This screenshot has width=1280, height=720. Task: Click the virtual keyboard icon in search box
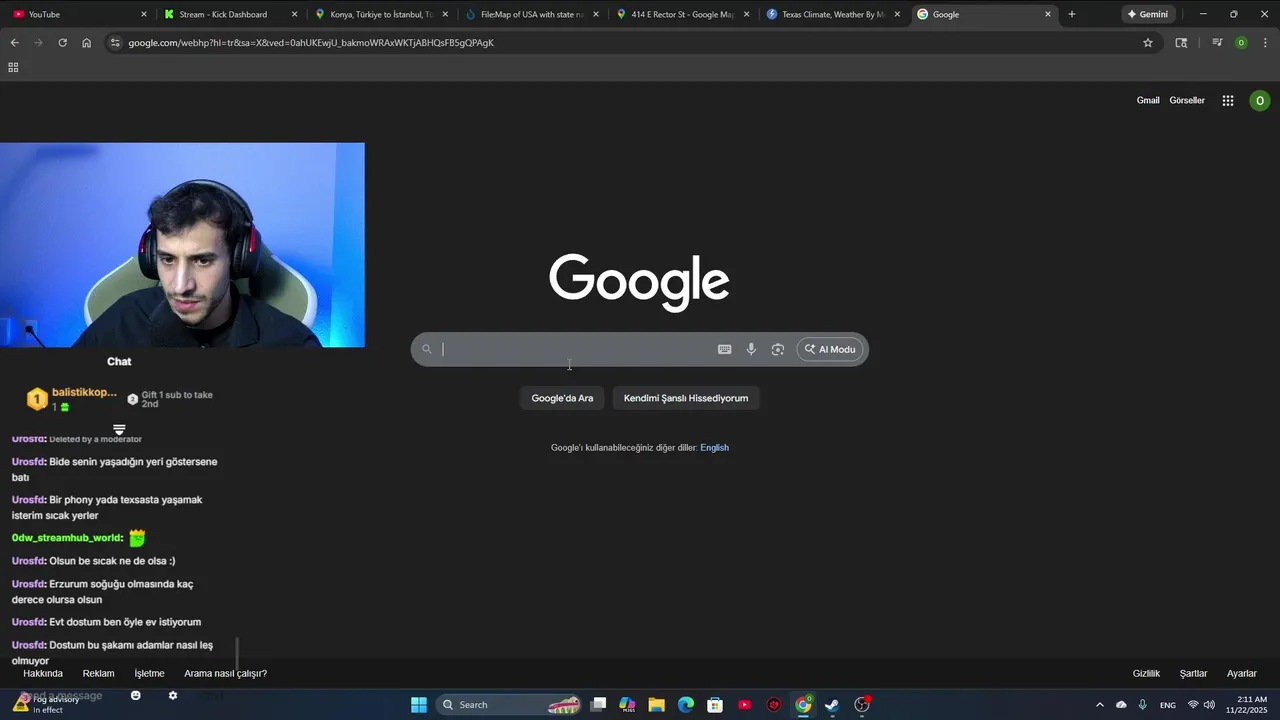click(x=724, y=349)
